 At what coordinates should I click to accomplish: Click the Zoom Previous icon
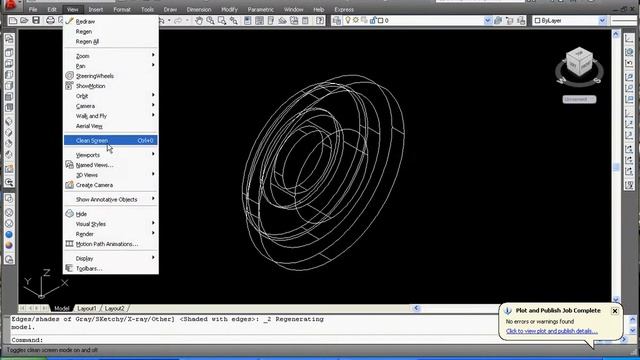pyautogui.click(x=233, y=20)
